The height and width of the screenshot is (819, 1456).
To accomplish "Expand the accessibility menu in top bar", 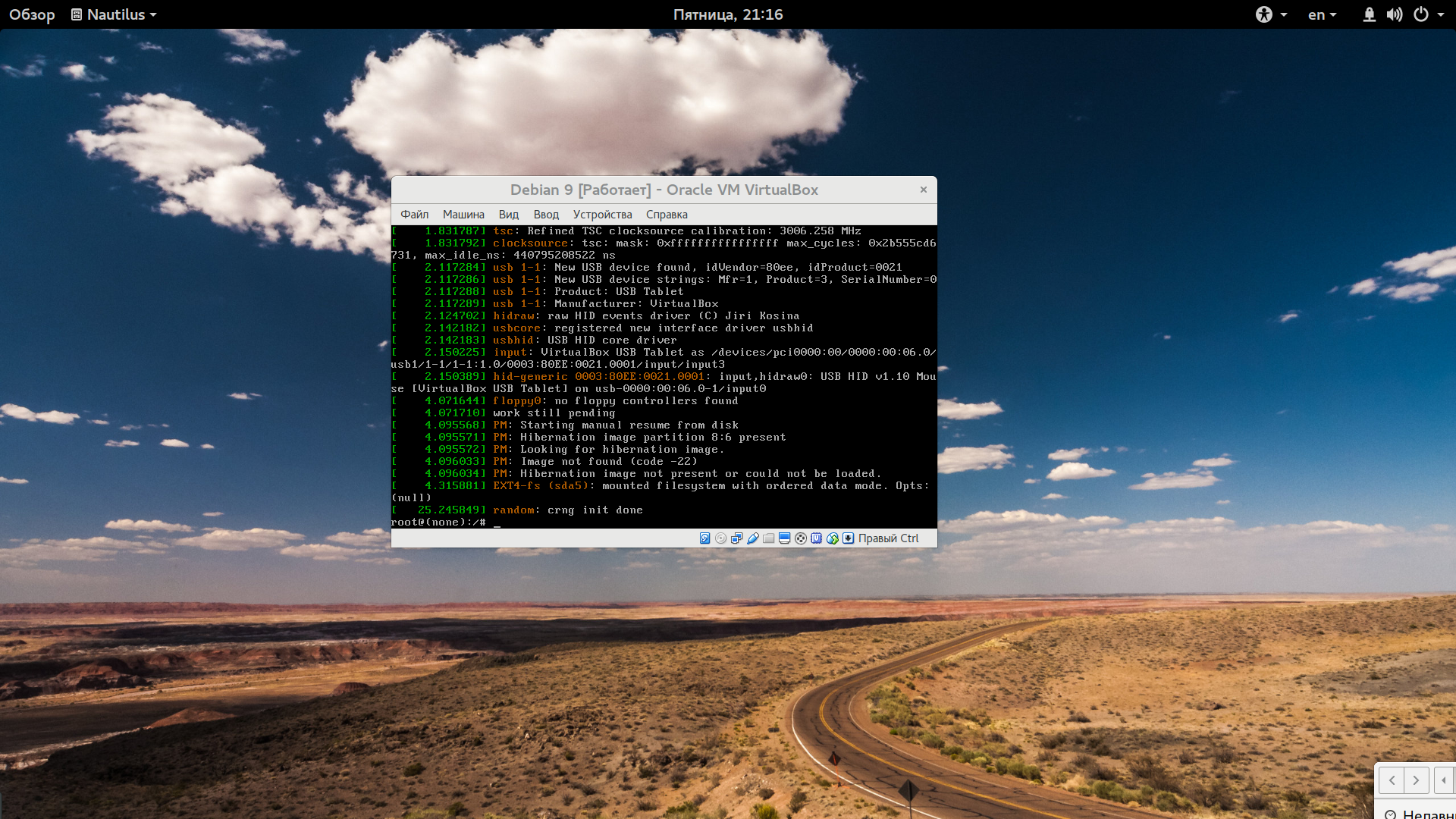I will click(x=1271, y=14).
